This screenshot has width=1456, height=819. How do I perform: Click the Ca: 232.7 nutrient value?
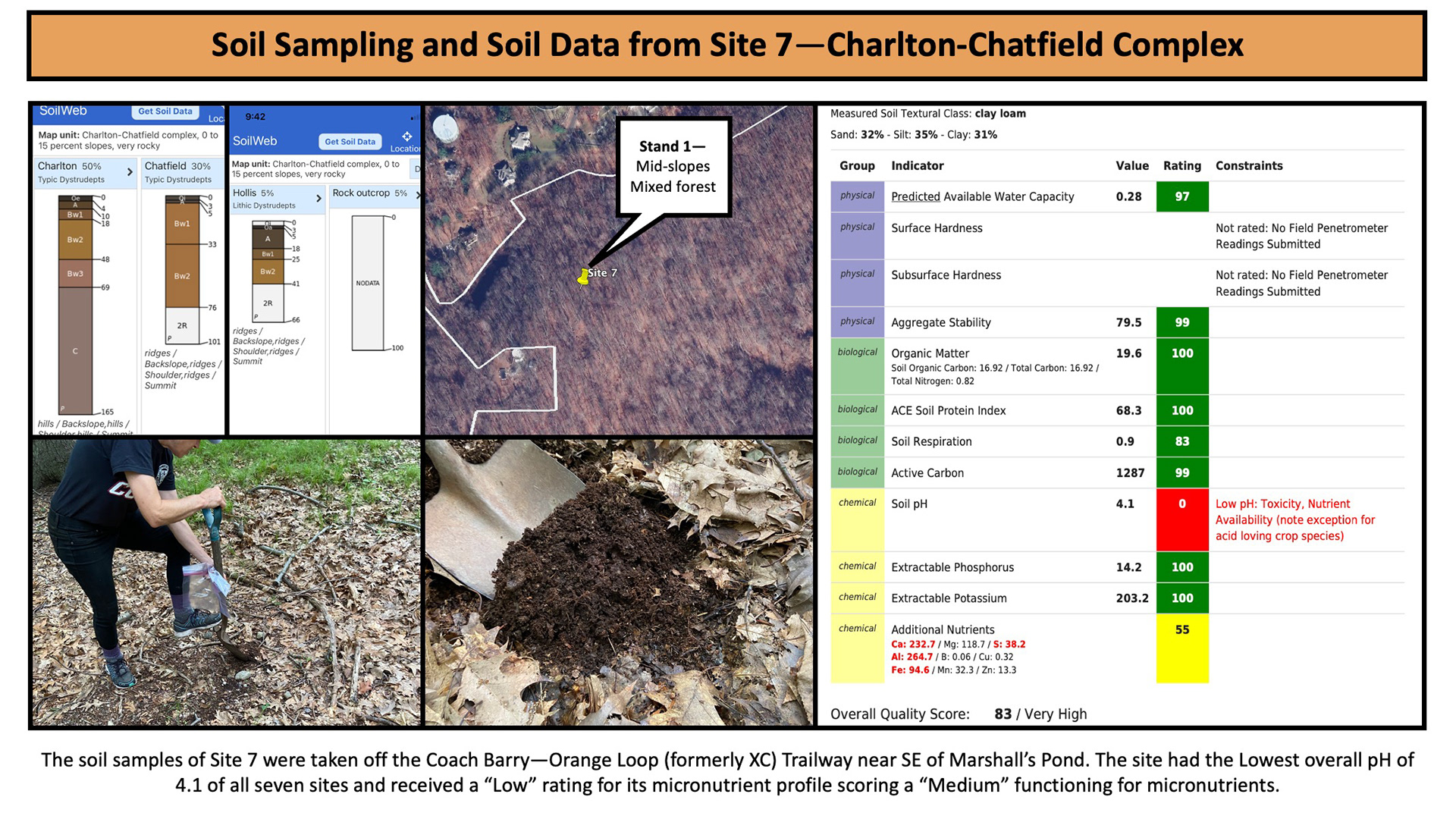[913, 645]
